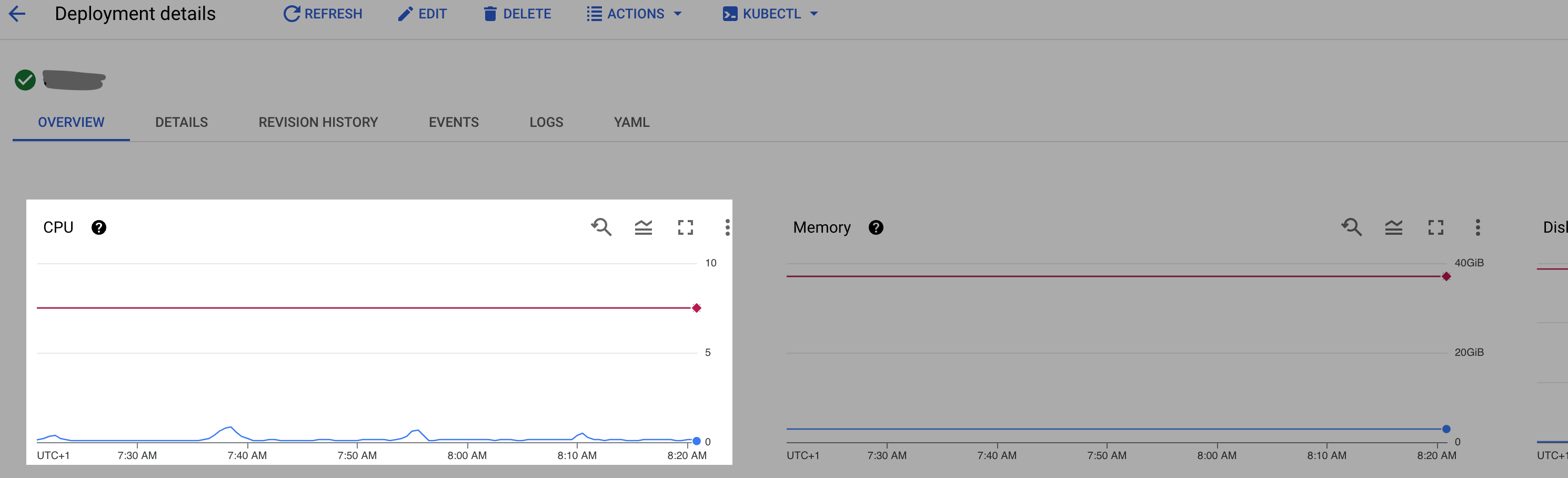Click the CPU chart legend toggle icon
This screenshot has width=1568, height=478.
pos(644,227)
